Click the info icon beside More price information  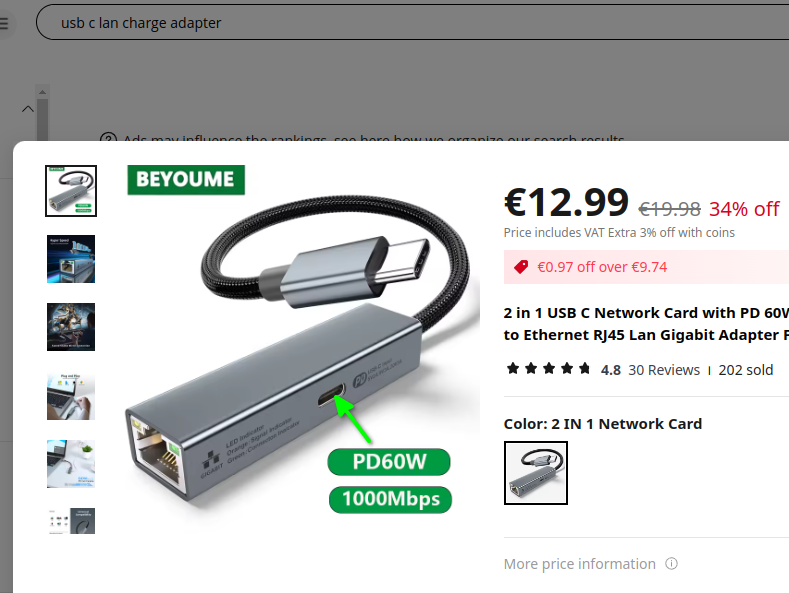coord(671,563)
